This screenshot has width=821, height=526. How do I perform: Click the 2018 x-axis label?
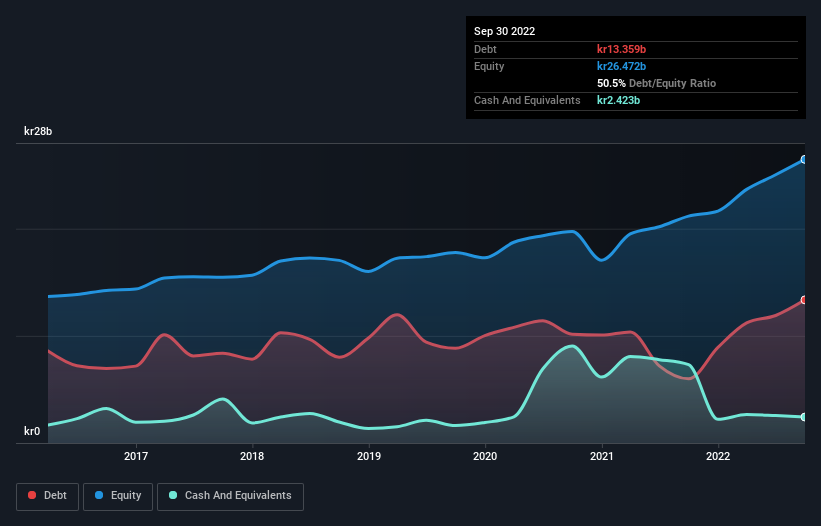[x=252, y=456]
